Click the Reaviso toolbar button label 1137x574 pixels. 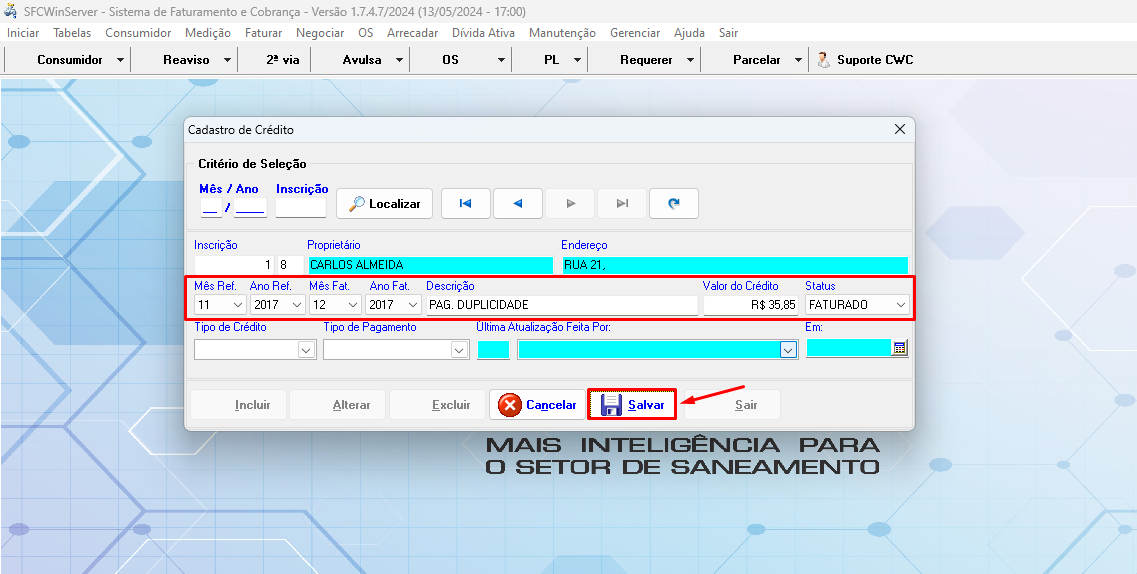[x=186, y=60]
